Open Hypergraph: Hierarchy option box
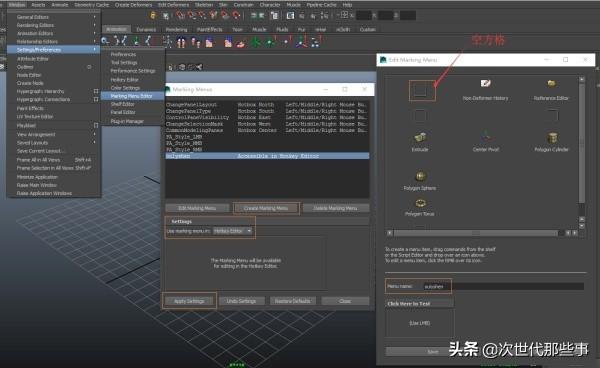This screenshot has width=600, height=368. point(96,91)
